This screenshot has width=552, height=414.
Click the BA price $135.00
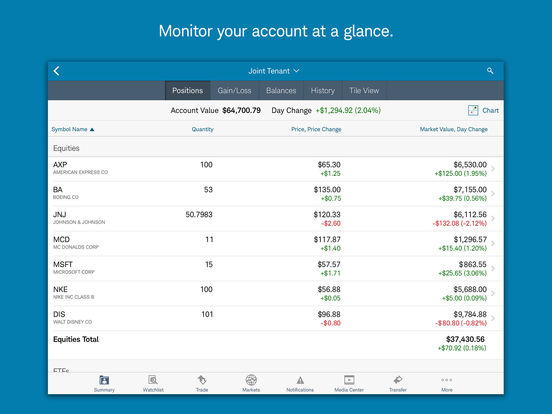pos(327,189)
